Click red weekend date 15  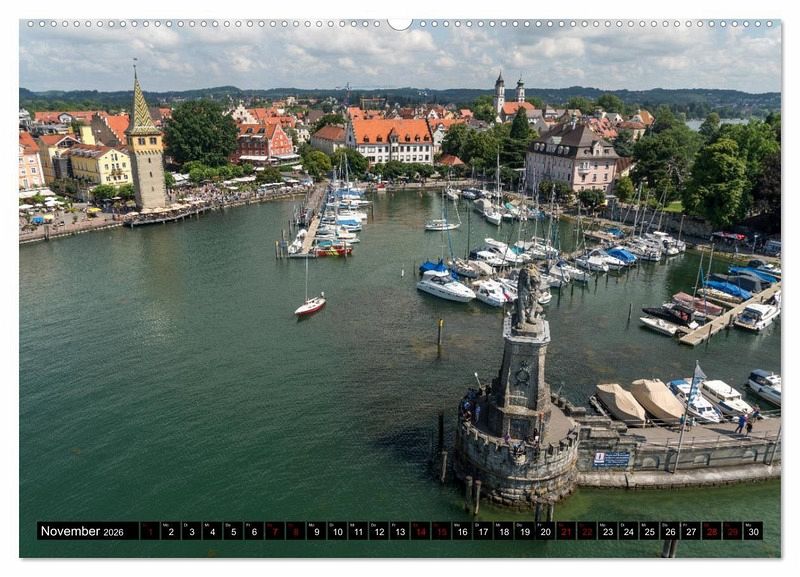441,531
